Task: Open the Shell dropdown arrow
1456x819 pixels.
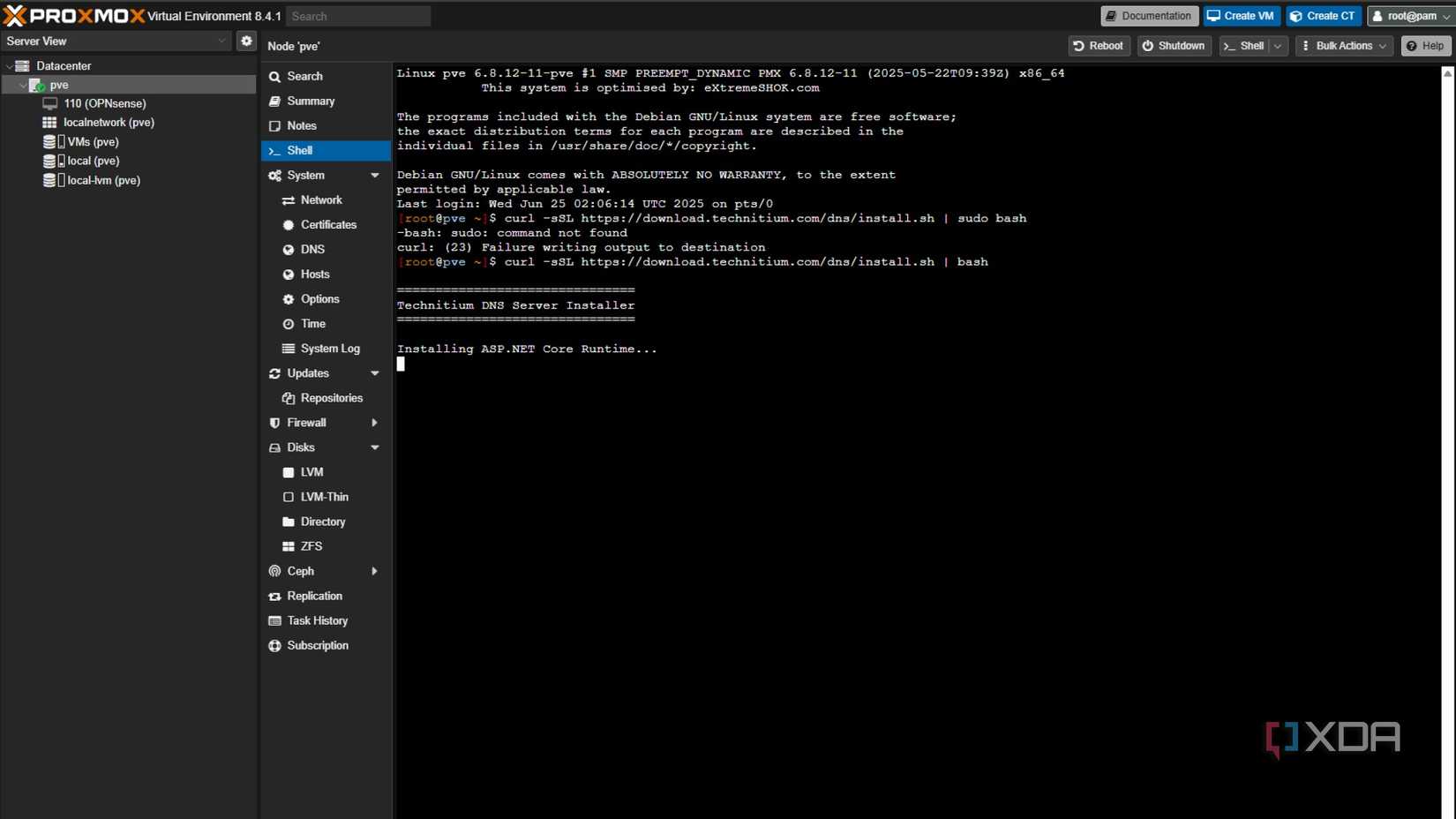Action: [x=1276, y=46]
